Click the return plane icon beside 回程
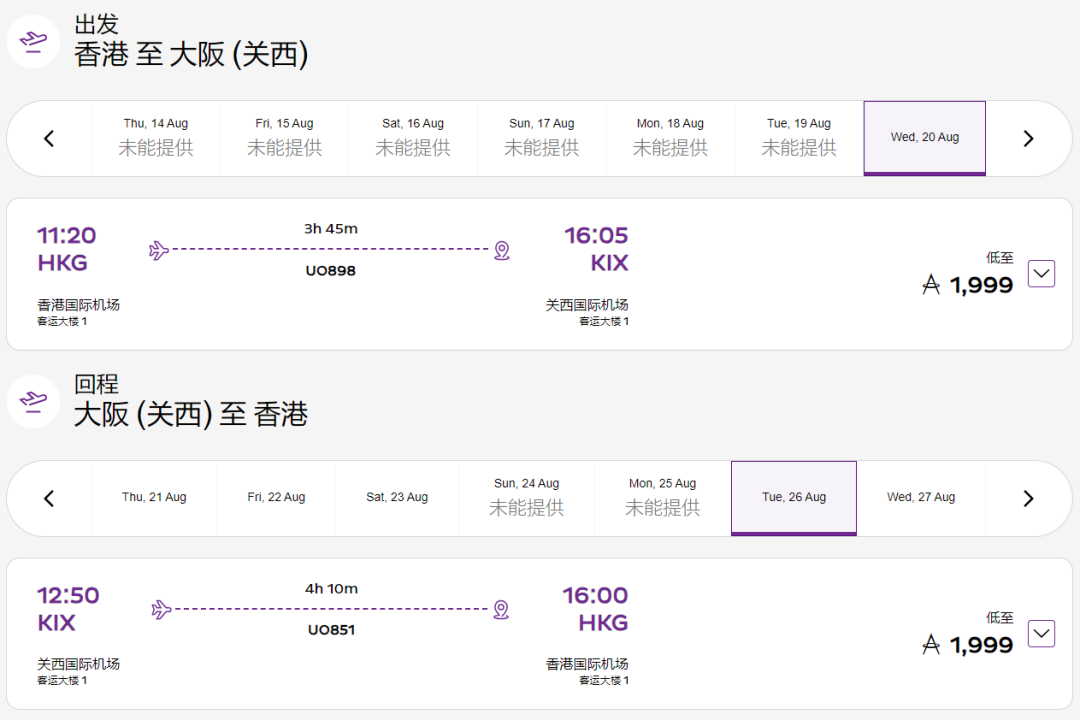Viewport: 1080px width, 720px height. 33,401
